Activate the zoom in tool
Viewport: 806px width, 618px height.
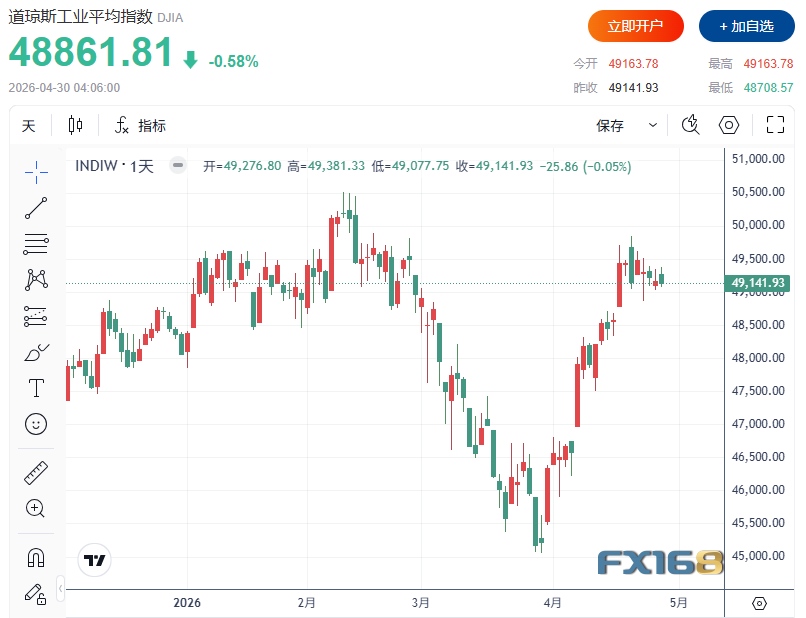(x=35, y=508)
